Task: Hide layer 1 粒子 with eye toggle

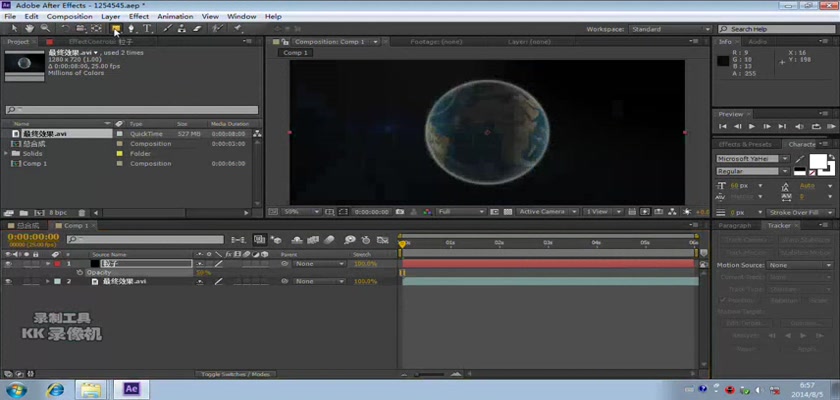Action: point(8,264)
